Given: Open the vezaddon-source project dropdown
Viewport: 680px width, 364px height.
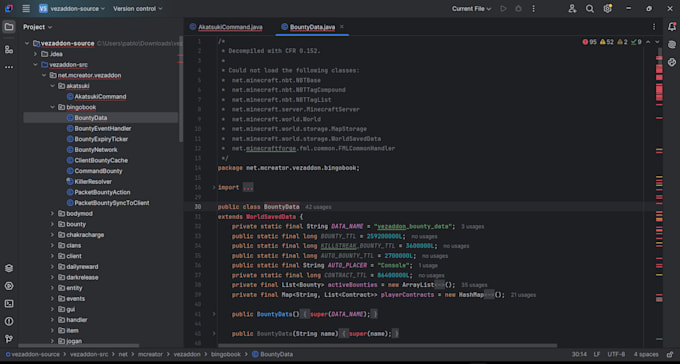Looking at the screenshot, I should 72,9.
